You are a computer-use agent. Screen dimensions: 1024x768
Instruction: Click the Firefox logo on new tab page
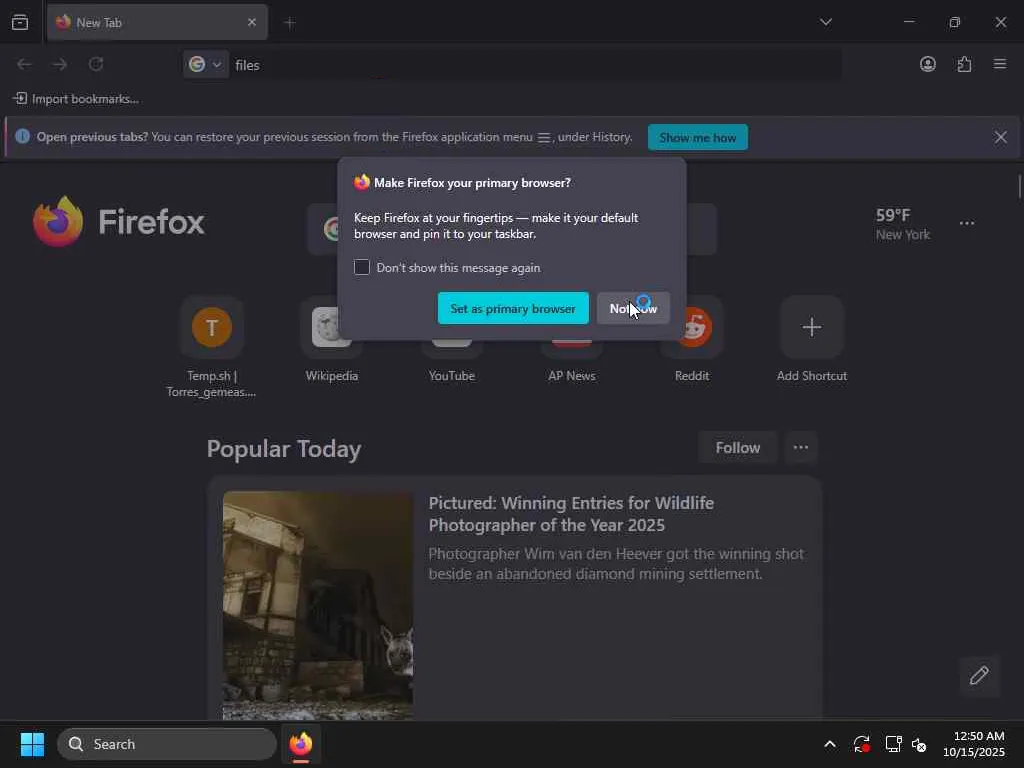click(119, 221)
